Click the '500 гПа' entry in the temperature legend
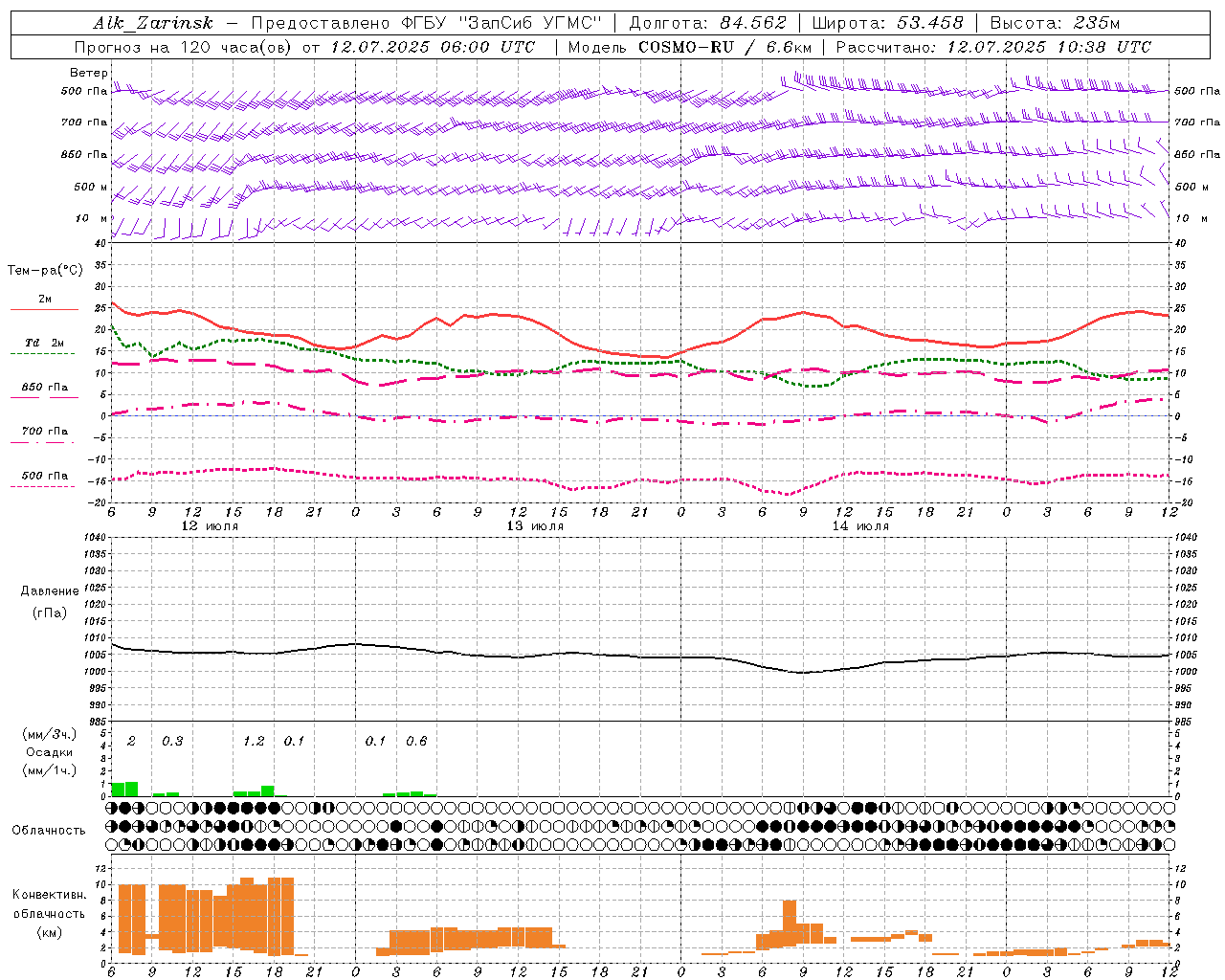Image resolution: width=1225 pixels, height=980 pixels. coord(44,476)
